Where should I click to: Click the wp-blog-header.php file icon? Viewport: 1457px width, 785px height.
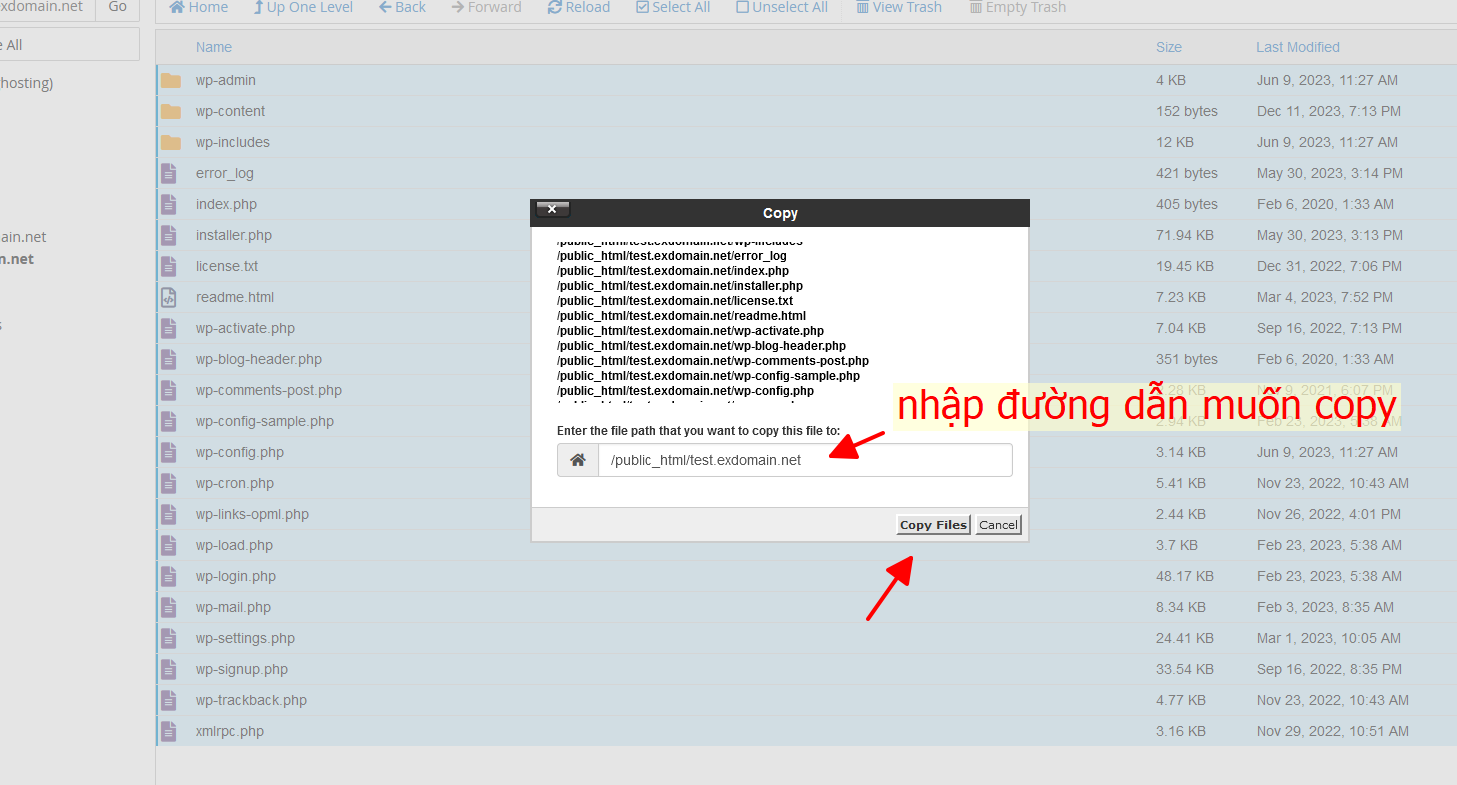pyautogui.click(x=169, y=359)
